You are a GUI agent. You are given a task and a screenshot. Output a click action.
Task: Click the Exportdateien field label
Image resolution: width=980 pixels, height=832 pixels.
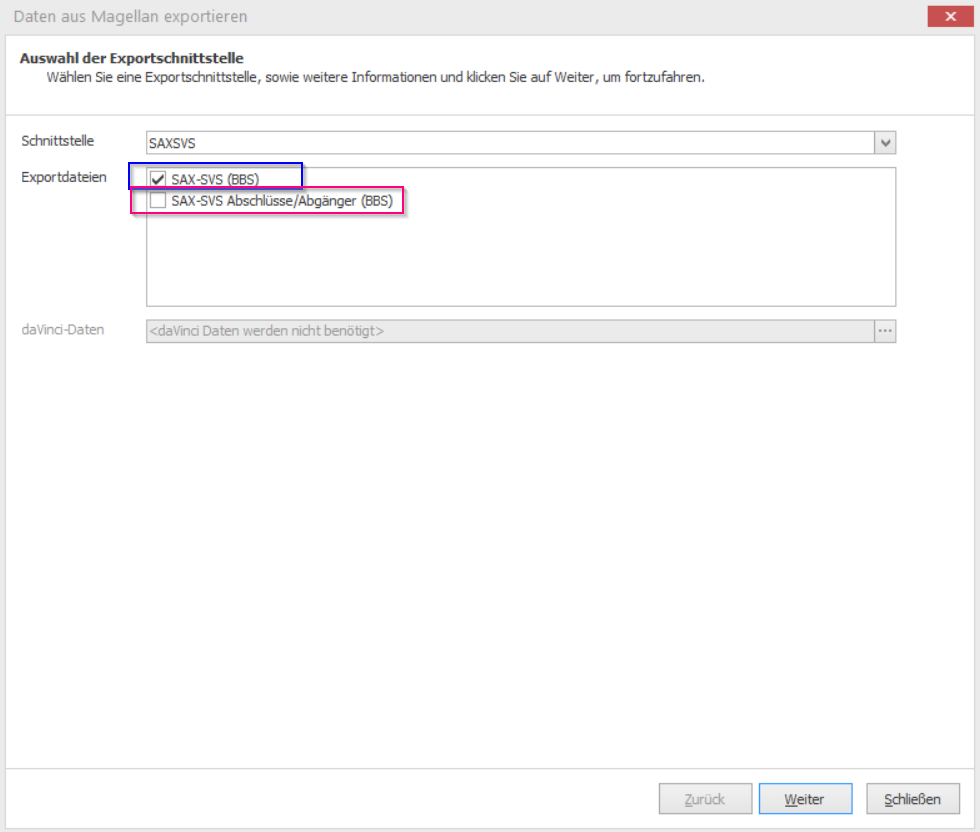(64, 177)
